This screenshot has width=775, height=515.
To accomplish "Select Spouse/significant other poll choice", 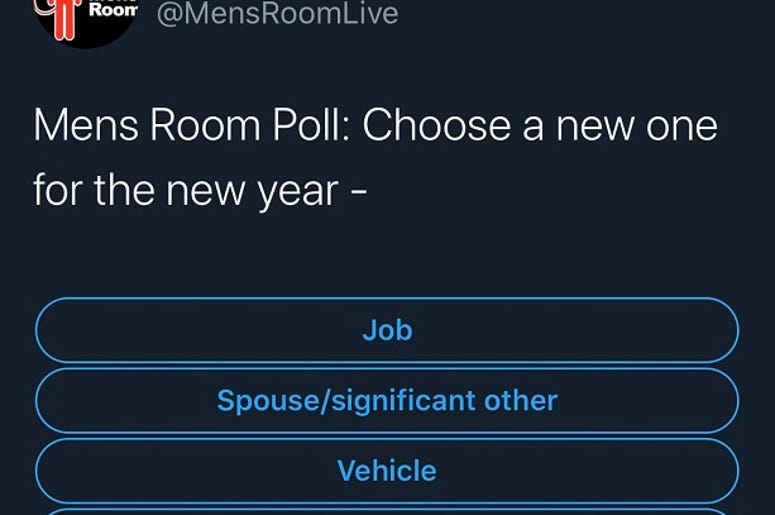I will click(387, 400).
